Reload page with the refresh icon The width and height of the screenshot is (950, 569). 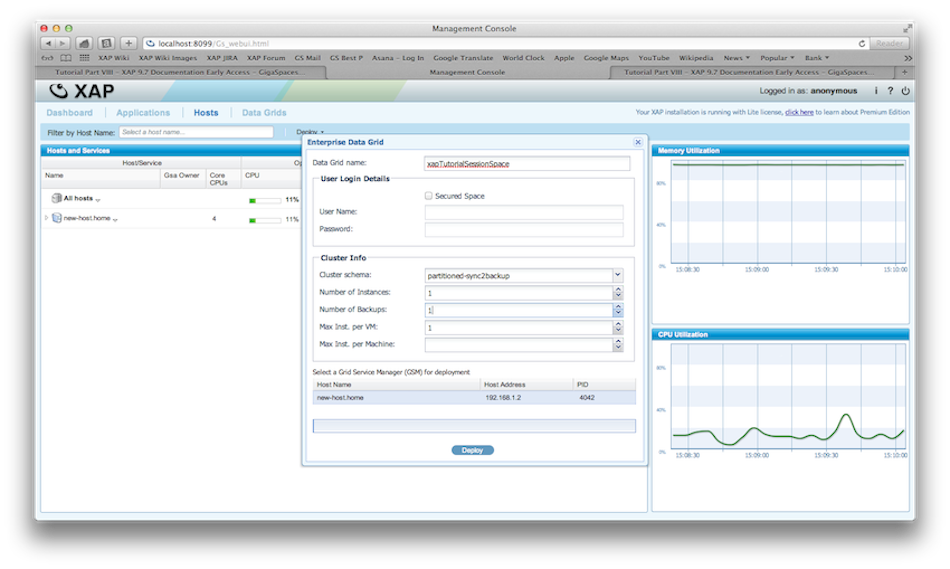pos(862,44)
